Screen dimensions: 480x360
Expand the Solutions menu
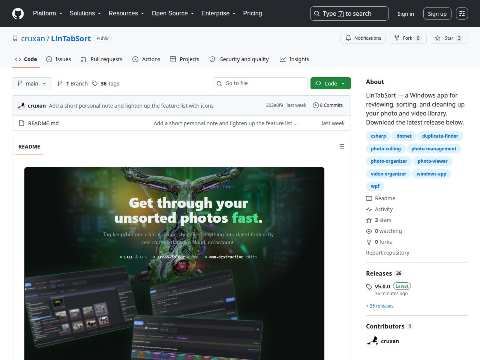pos(85,13)
